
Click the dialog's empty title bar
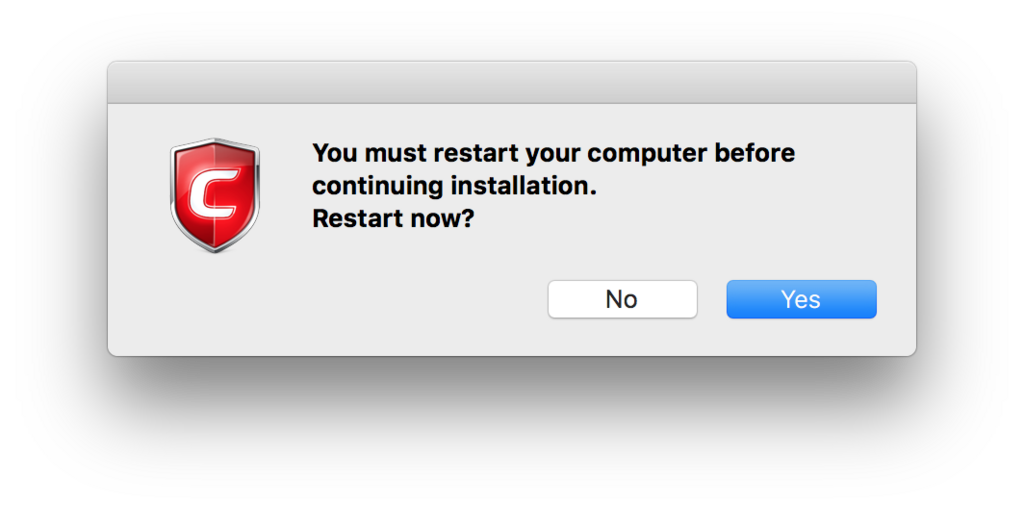(x=512, y=83)
